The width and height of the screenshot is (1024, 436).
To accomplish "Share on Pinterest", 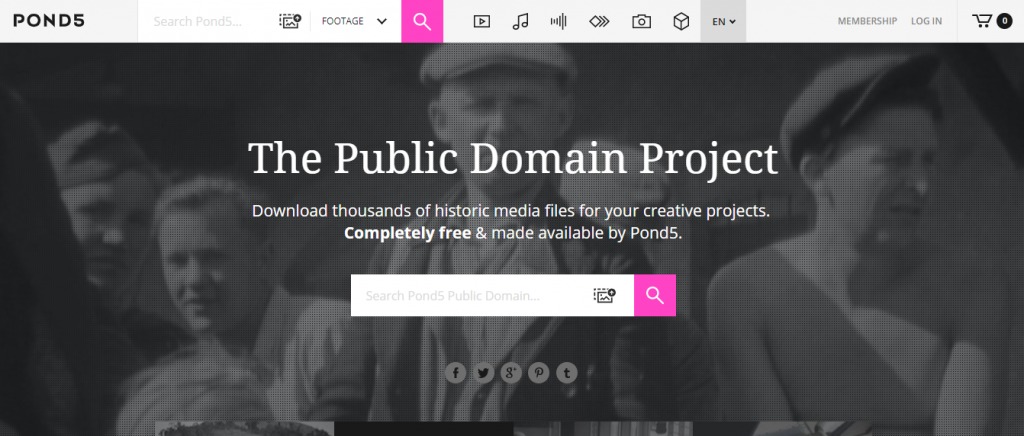I will click(x=539, y=373).
